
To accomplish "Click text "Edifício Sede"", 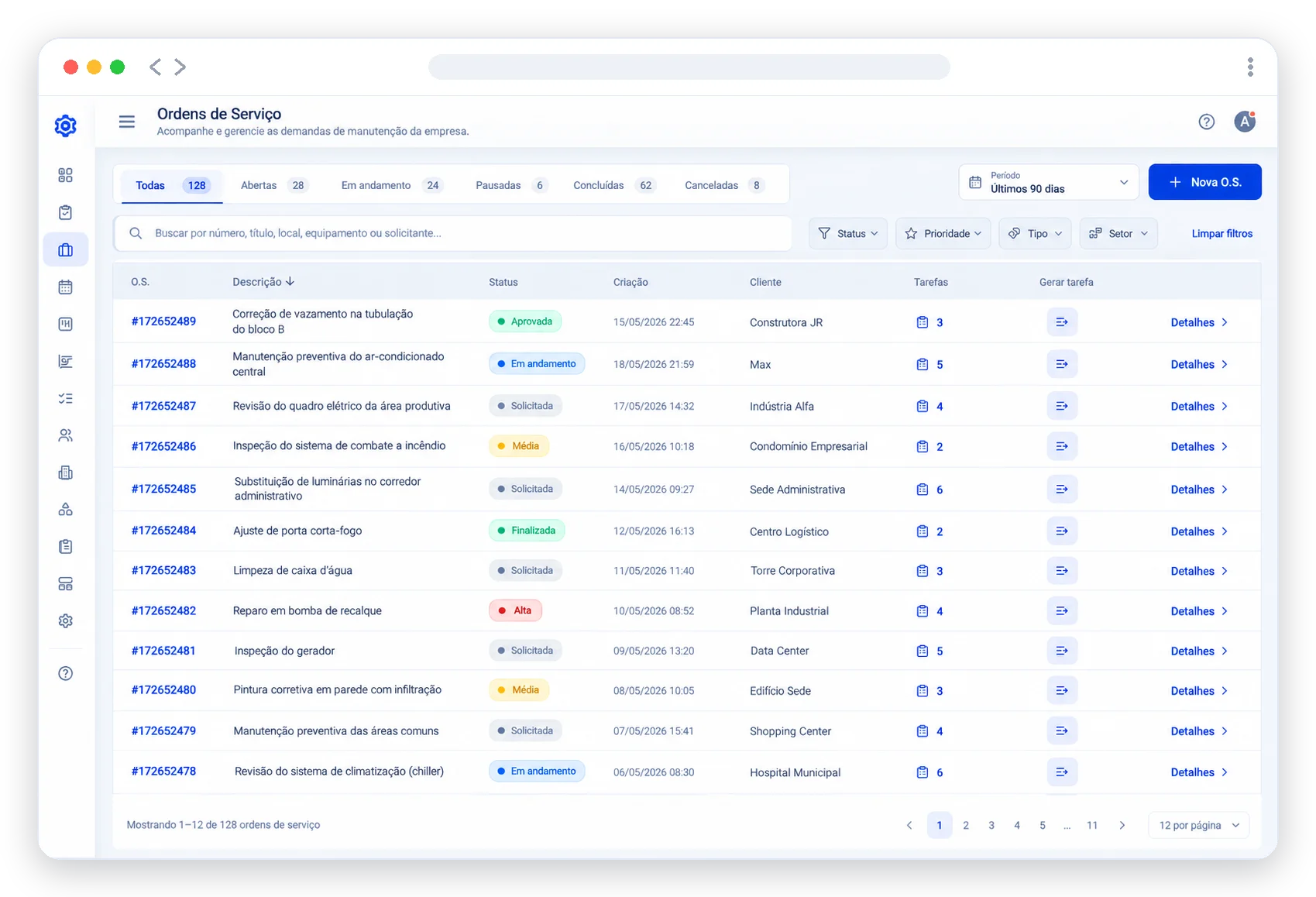I will (x=780, y=691).
